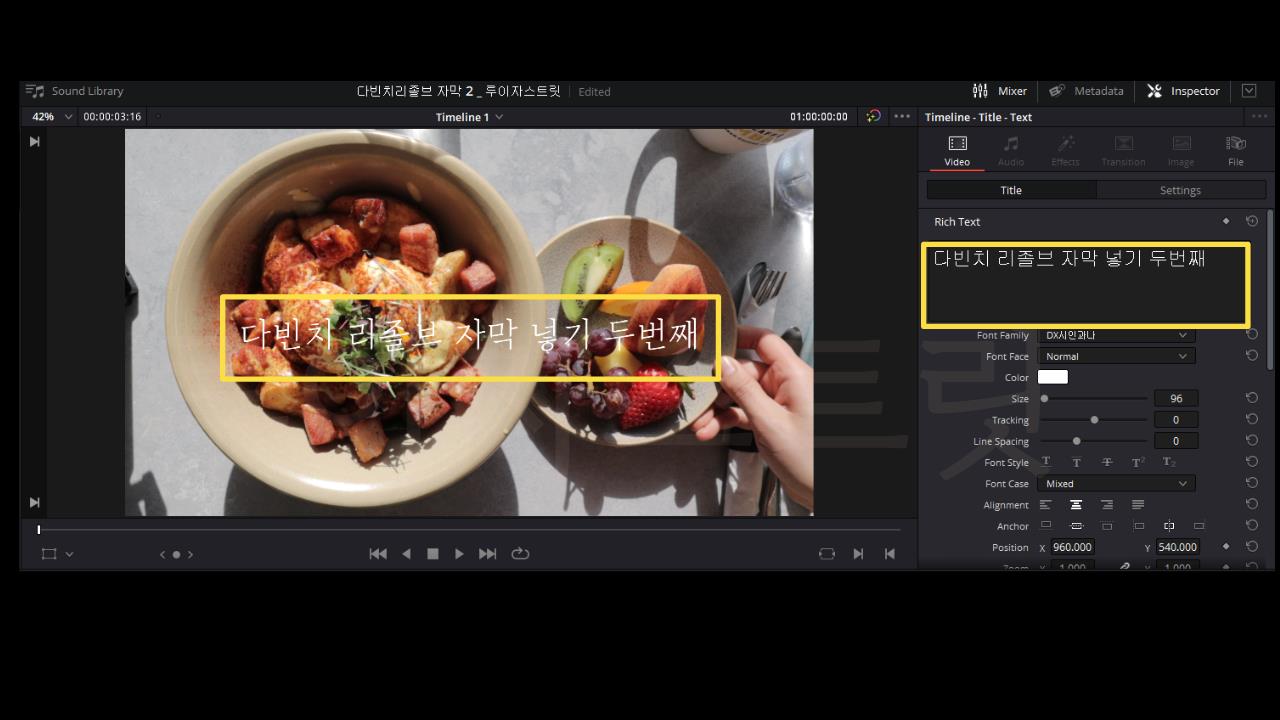
Task: Switch to the File inspector tab
Action: pos(1236,151)
